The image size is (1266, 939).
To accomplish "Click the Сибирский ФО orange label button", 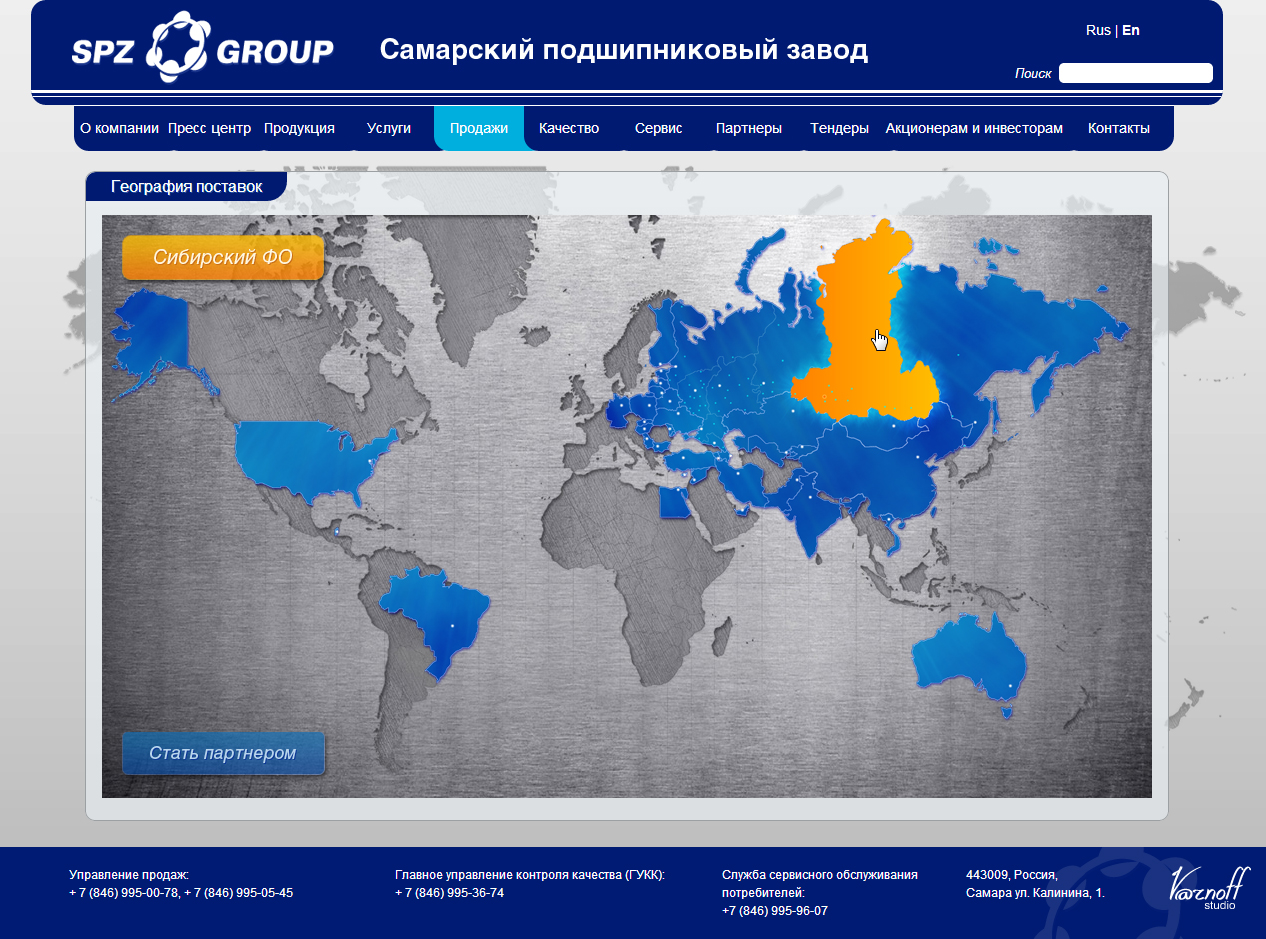I will (223, 258).
